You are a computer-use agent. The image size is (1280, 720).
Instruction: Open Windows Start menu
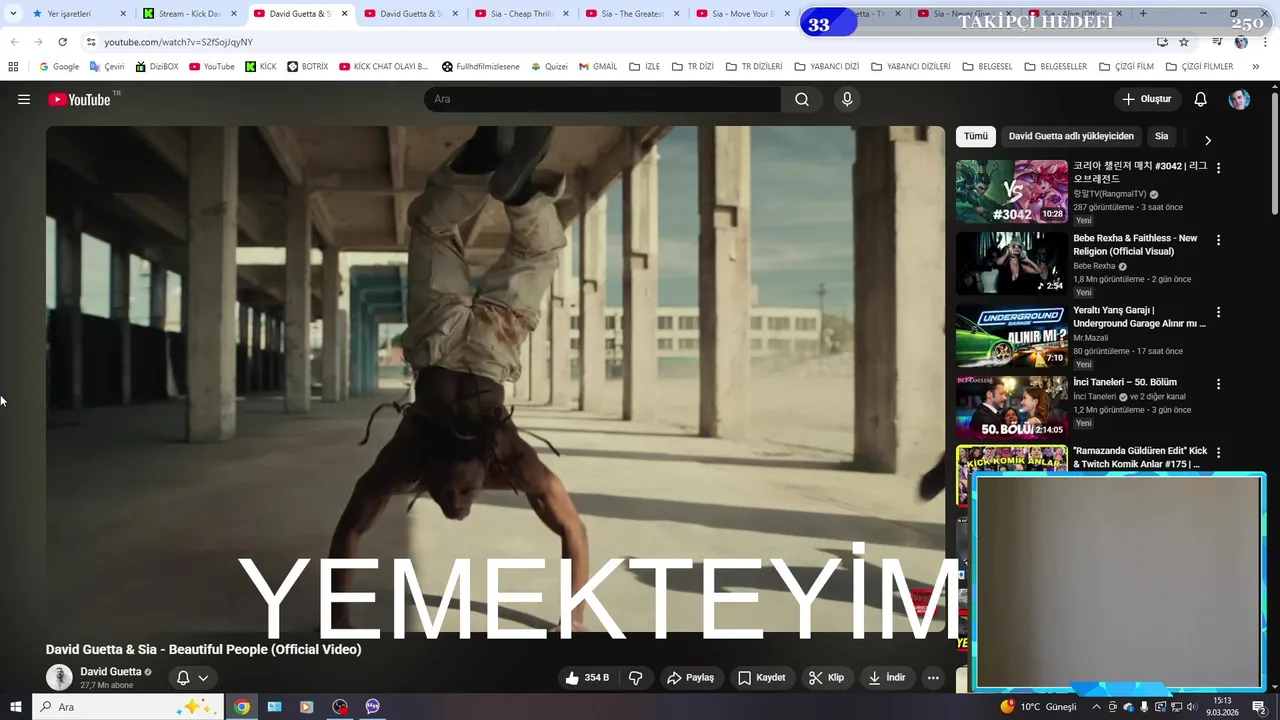point(15,707)
